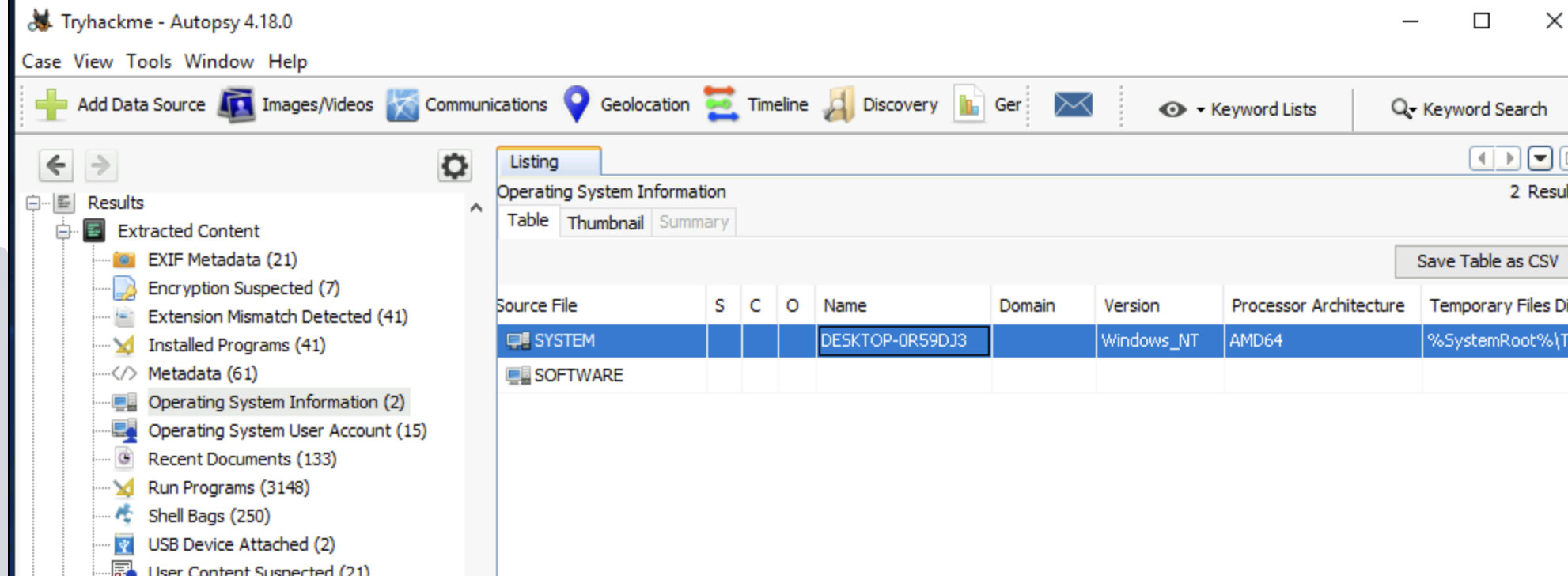Click the eye icon beside Keyword Lists
The width and height of the screenshot is (1568, 576).
pyautogui.click(x=1172, y=109)
